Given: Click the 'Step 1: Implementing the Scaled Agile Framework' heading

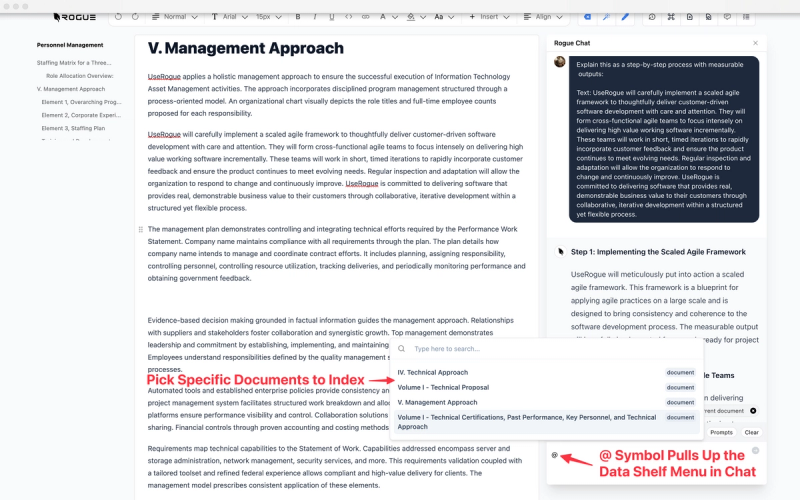Looking at the screenshot, I should click(658, 252).
